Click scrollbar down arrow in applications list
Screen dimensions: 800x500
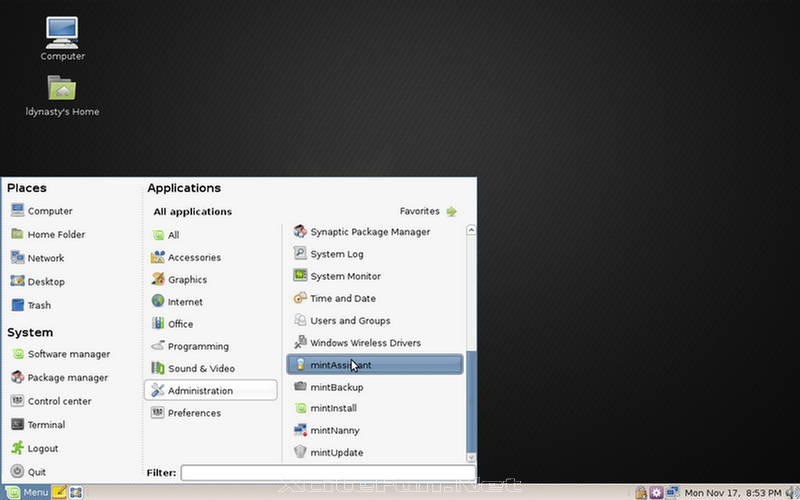pyautogui.click(x=471, y=458)
